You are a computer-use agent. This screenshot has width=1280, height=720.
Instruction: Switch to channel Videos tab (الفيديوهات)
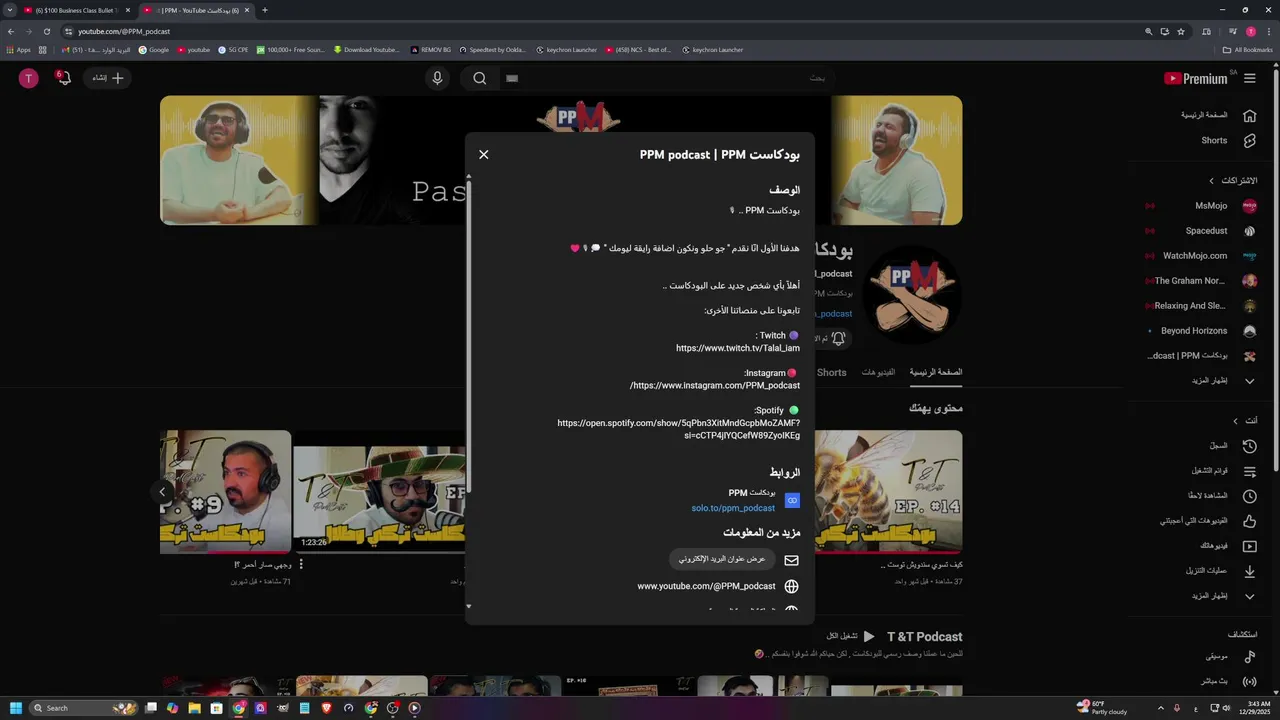(x=878, y=372)
